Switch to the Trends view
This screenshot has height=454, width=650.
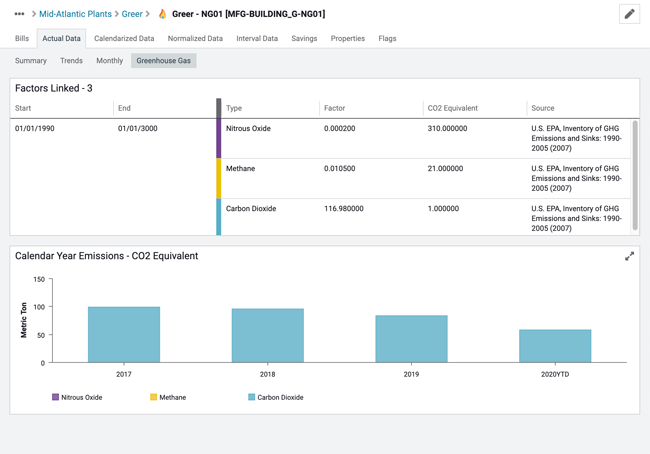point(71,61)
